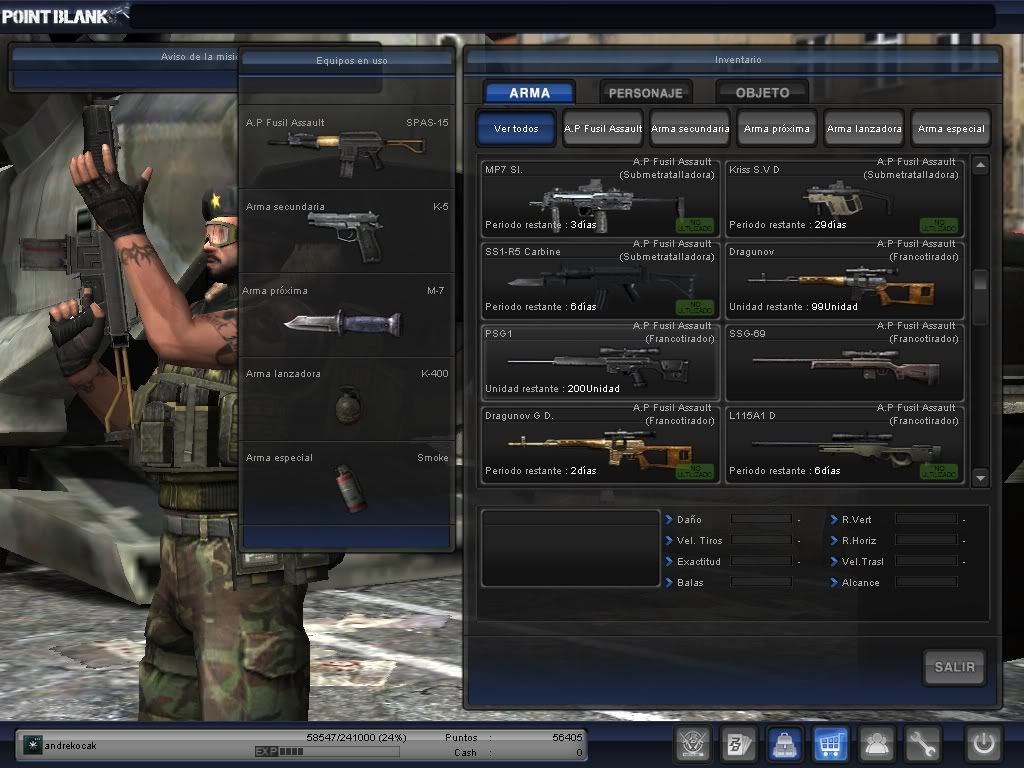Open the friends community icon
Viewport: 1024px width, 768px height.
pyautogui.click(x=876, y=743)
